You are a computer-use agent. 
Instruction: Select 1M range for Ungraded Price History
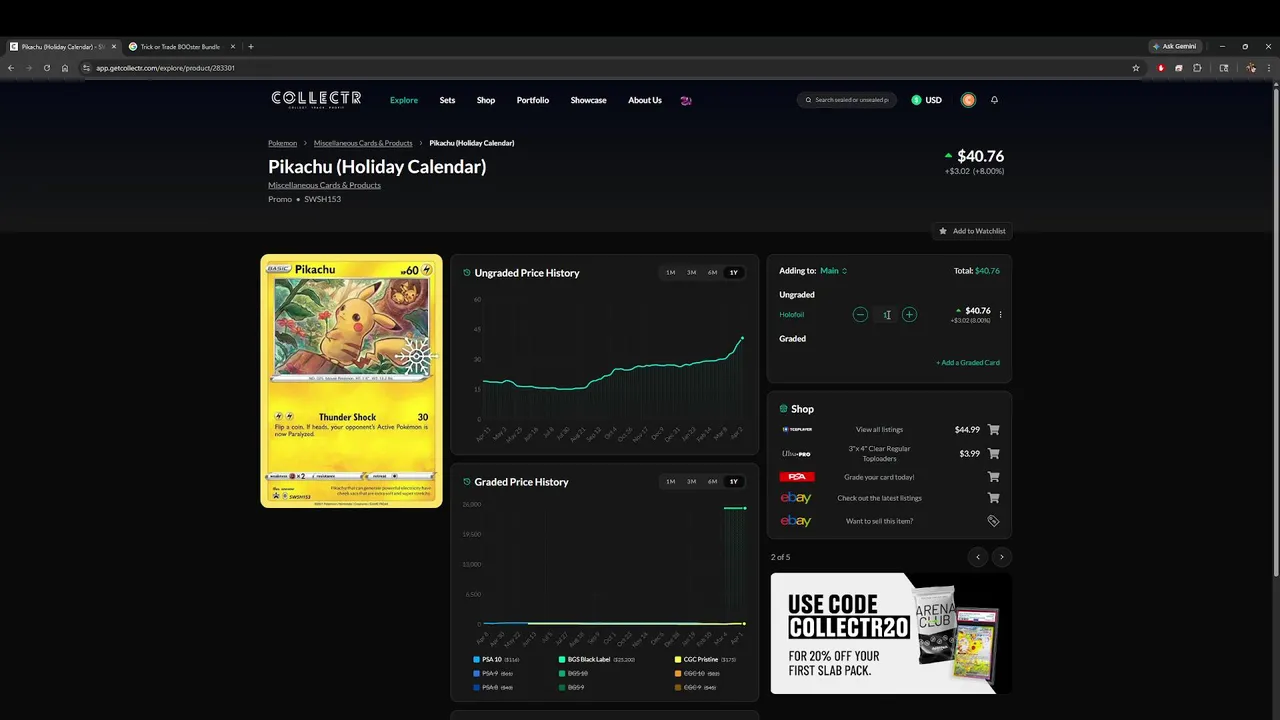click(x=670, y=272)
